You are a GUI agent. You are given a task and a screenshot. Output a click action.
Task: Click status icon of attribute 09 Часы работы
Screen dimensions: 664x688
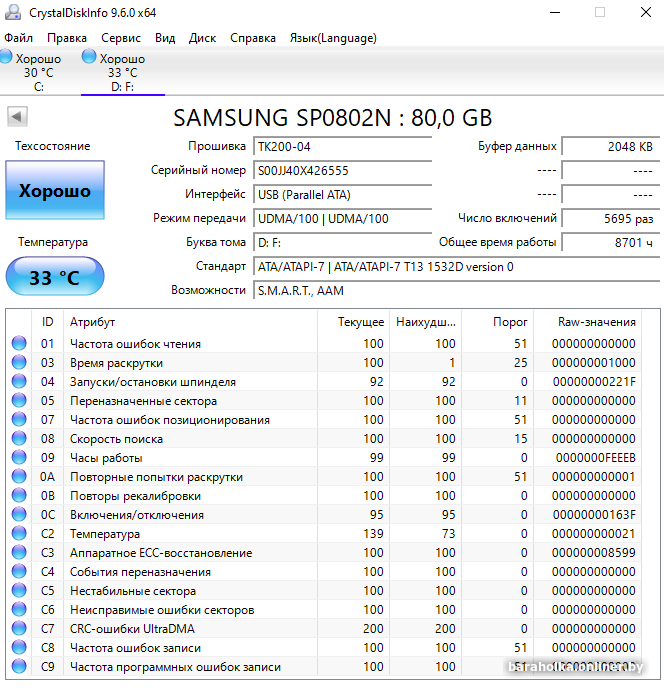point(19,457)
